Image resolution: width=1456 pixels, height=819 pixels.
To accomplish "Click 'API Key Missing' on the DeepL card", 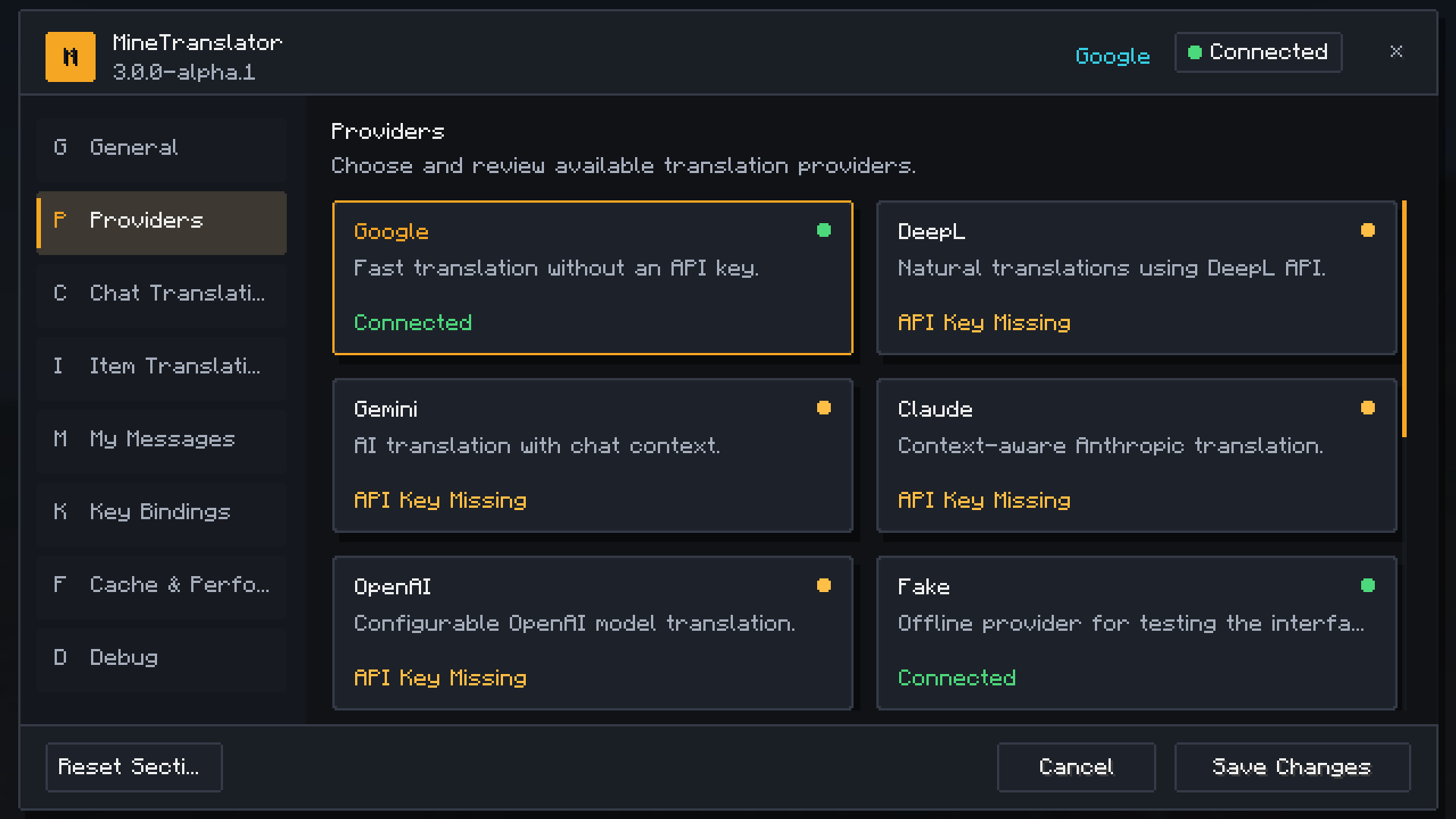I will [x=984, y=323].
